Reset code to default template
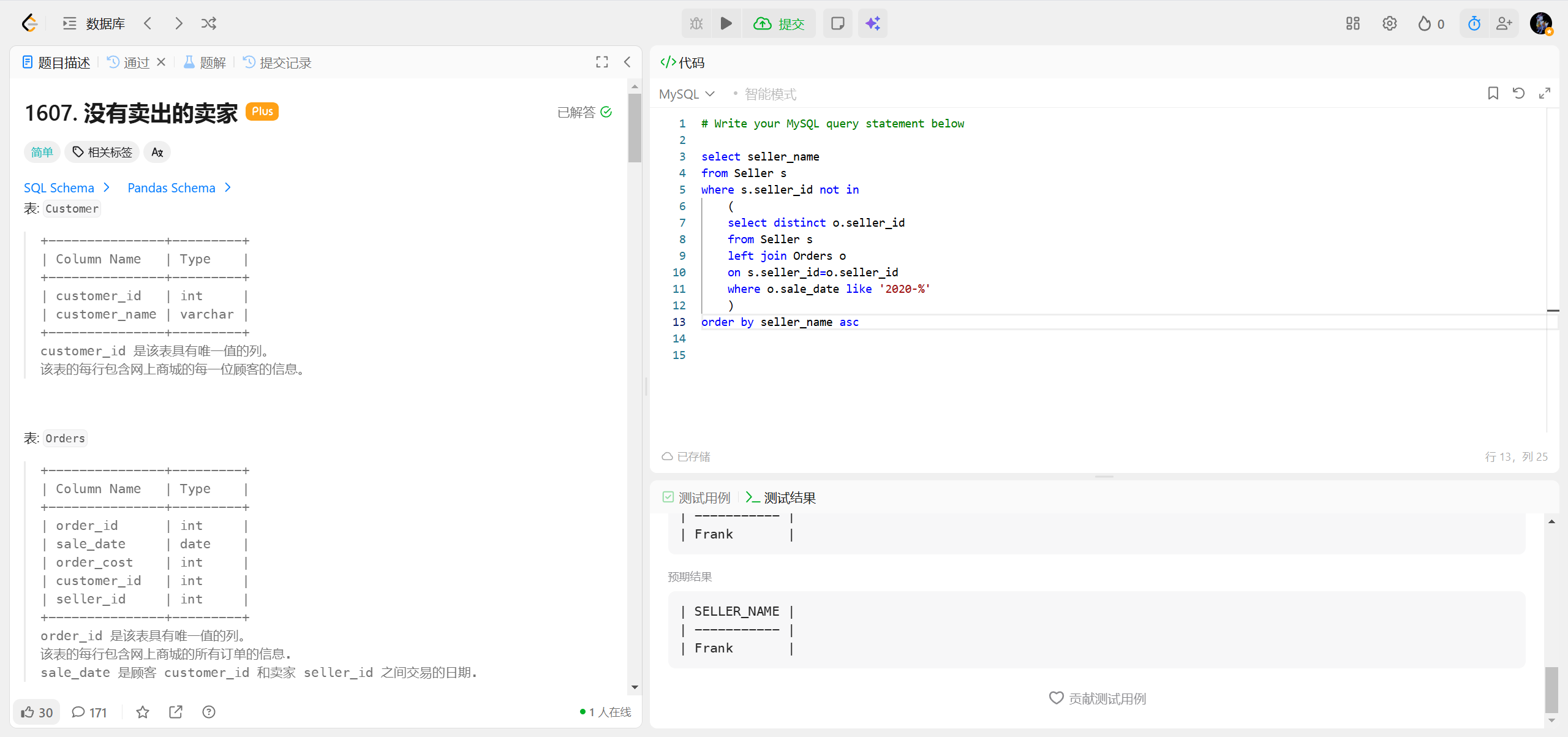 (1518, 93)
